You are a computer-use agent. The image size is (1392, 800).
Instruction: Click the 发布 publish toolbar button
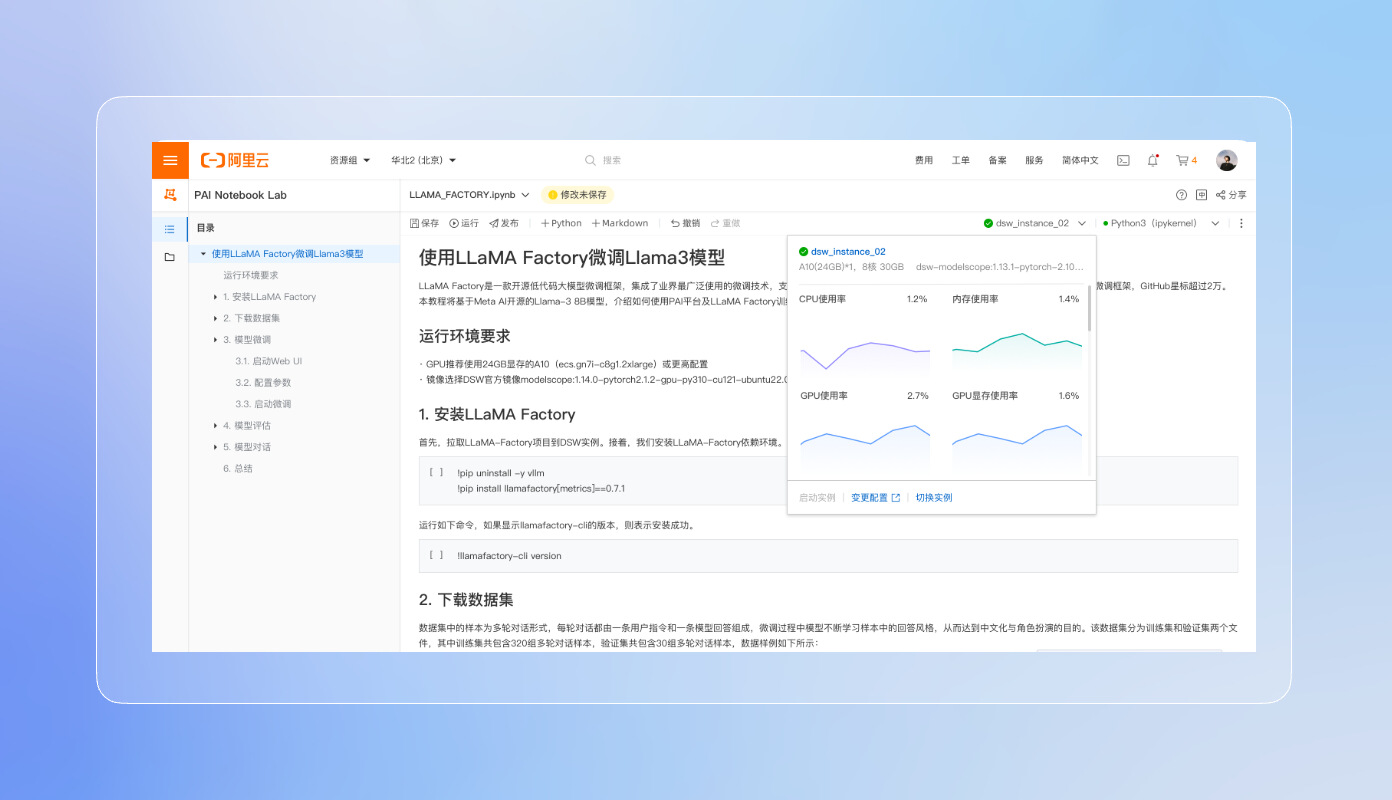click(504, 223)
